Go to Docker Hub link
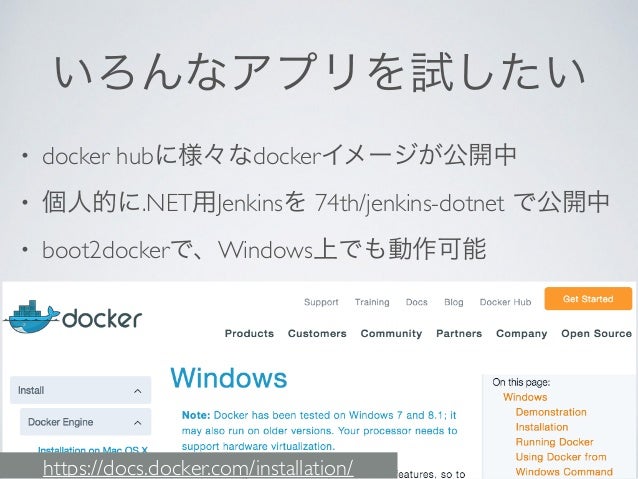638x479 pixels. click(x=505, y=302)
